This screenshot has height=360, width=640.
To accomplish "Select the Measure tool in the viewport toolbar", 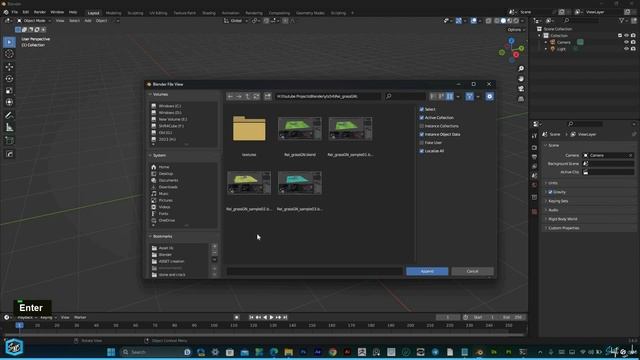I will coord(9,128).
